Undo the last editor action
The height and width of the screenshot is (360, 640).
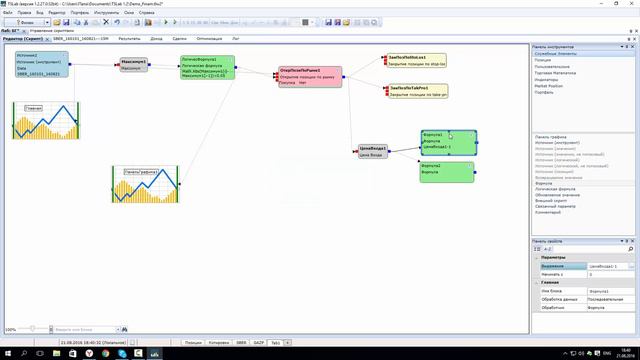pyautogui.click(x=117, y=22)
